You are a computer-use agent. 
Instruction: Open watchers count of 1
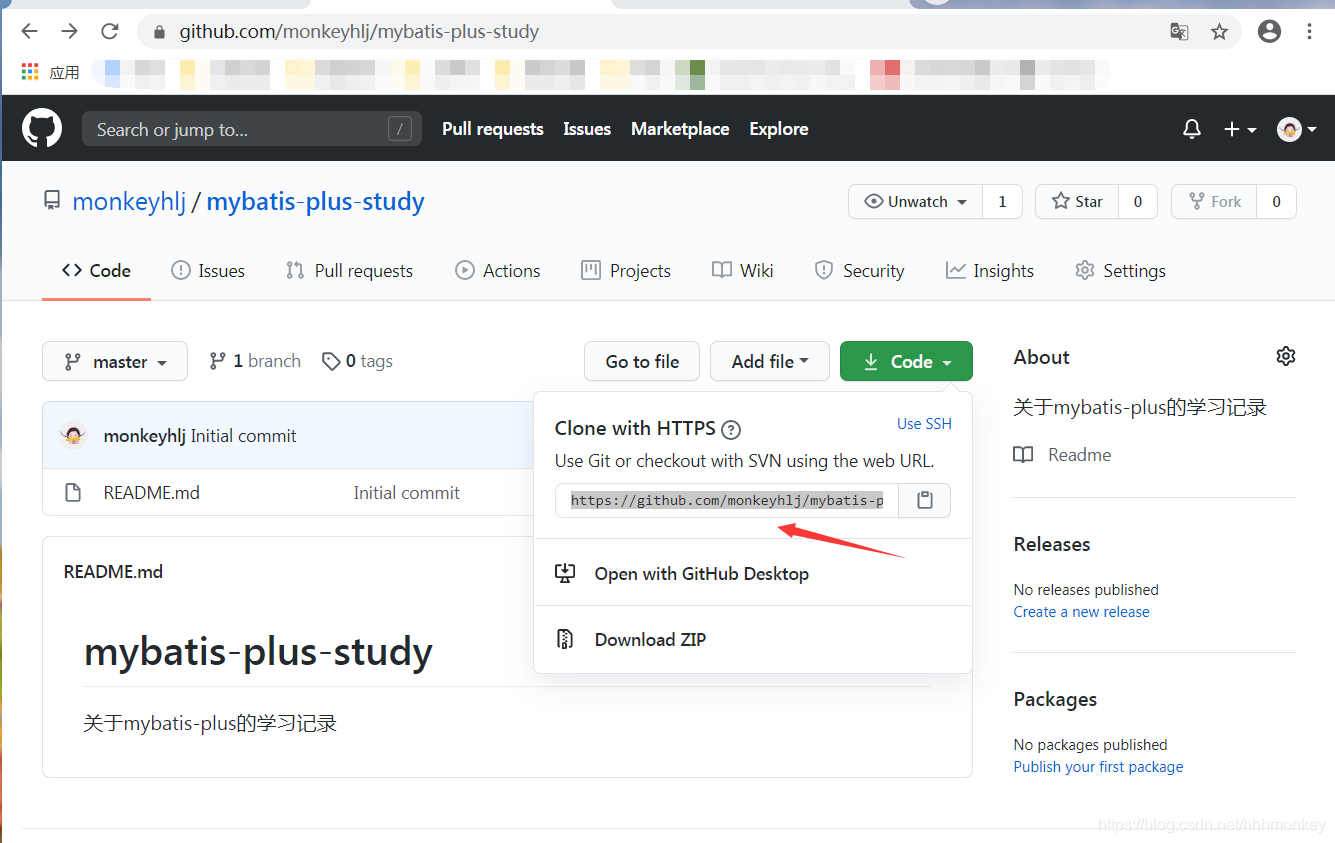point(1002,202)
